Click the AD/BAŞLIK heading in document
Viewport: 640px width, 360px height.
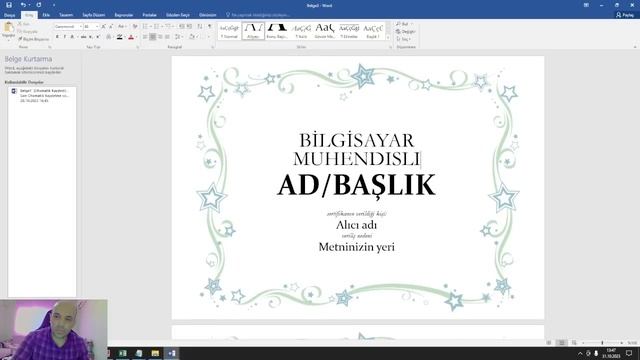356,185
